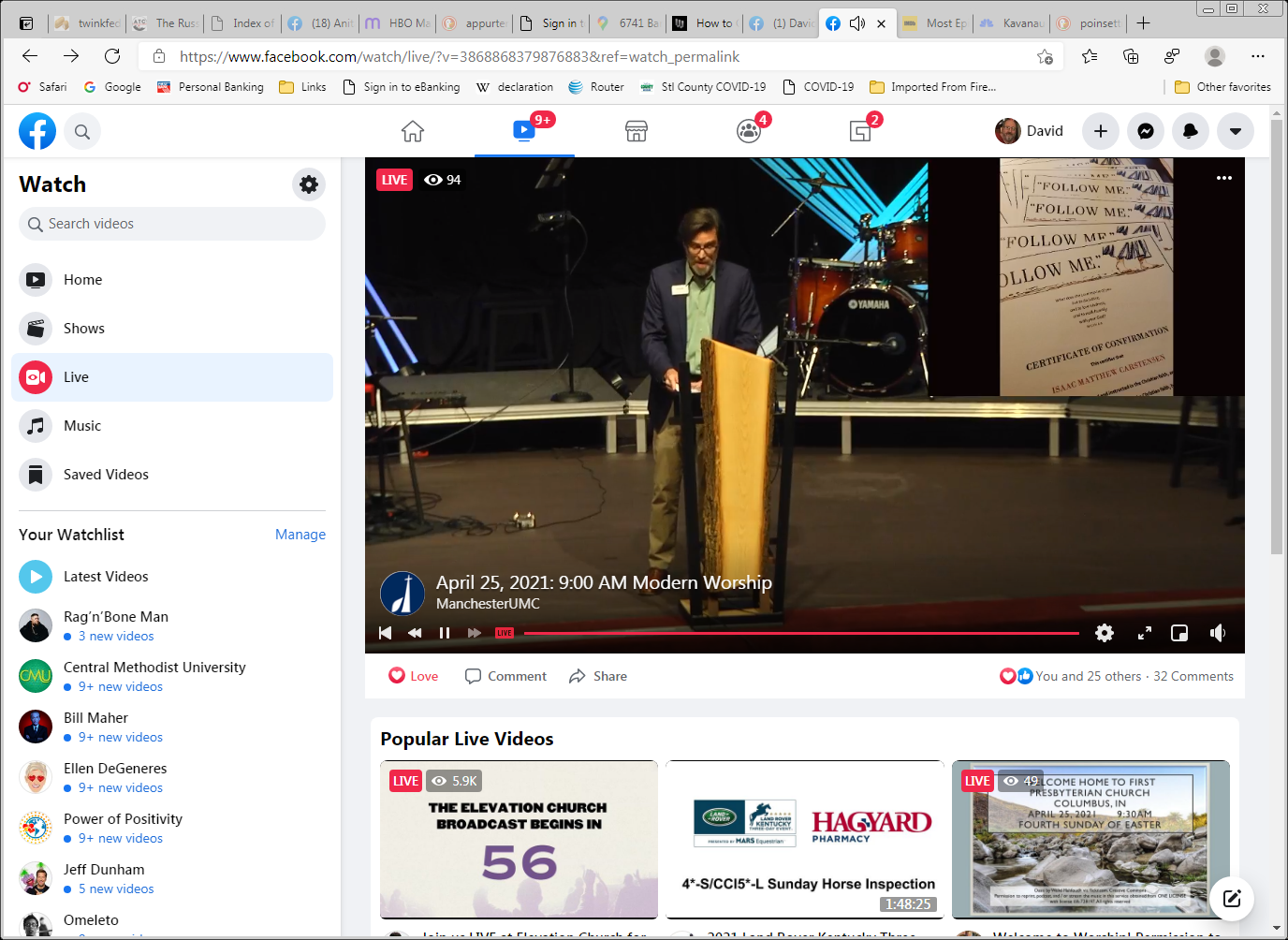Open the account dropdown arrow
The height and width of the screenshot is (940, 1288).
(1235, 131)
